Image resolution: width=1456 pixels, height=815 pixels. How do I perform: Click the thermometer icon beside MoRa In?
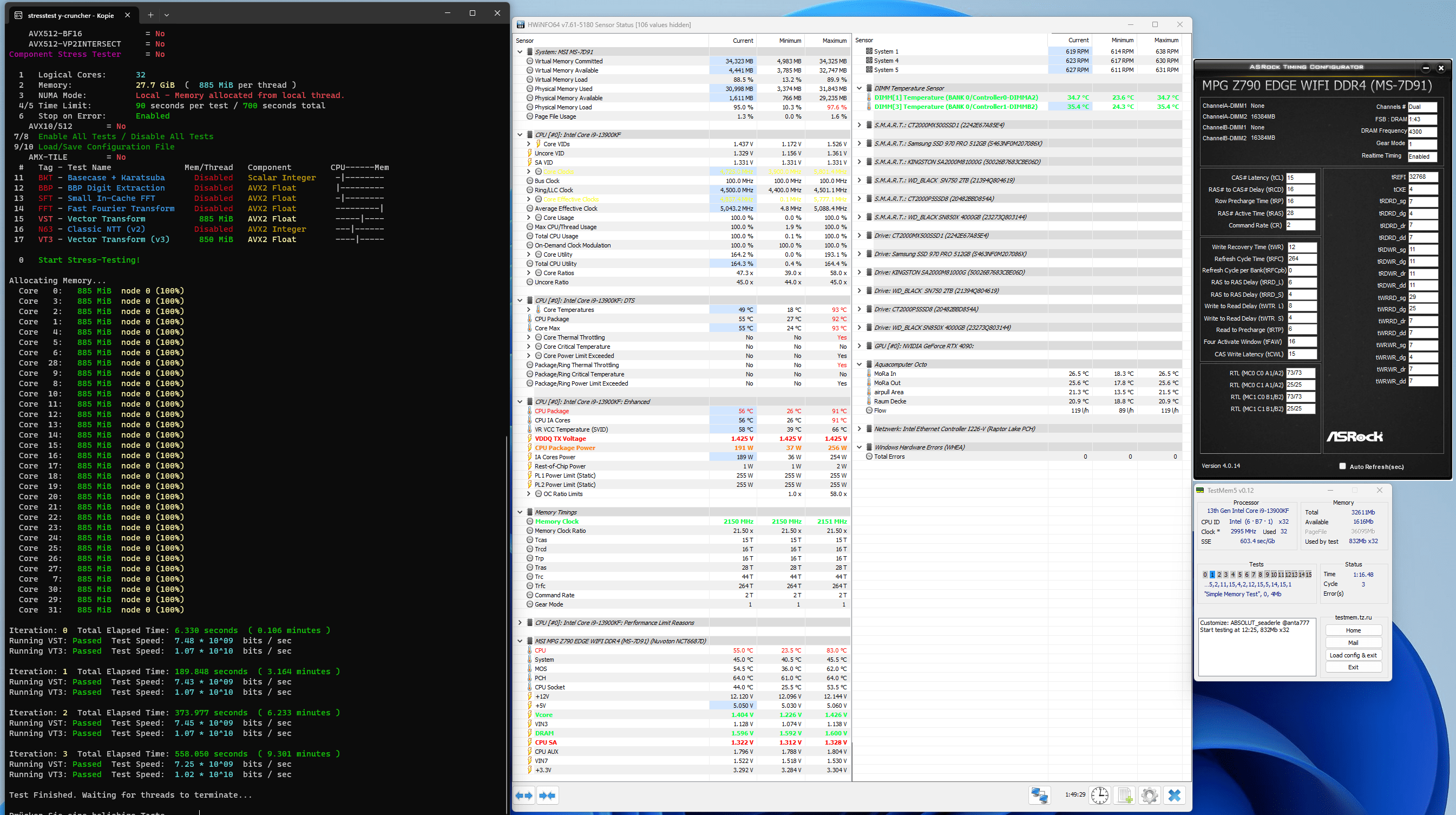click(869, 374)
